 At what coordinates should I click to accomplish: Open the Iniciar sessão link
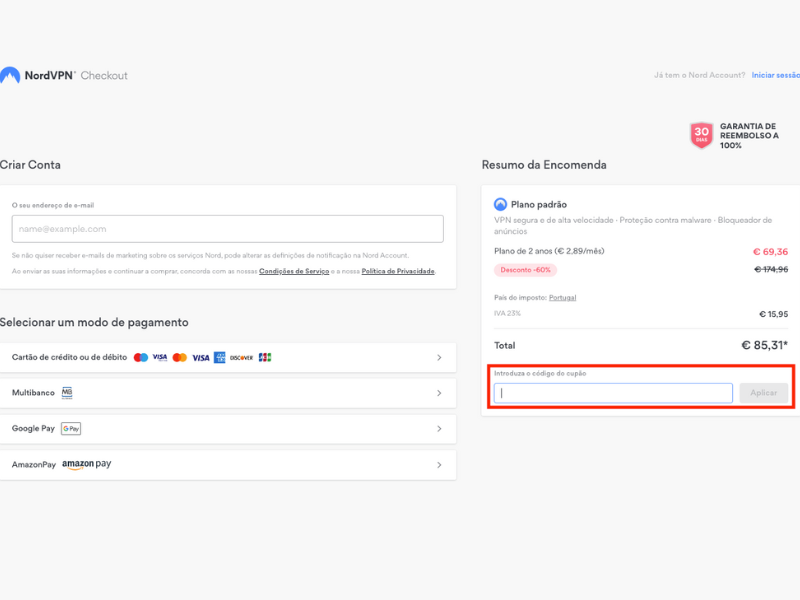point(776,75)
